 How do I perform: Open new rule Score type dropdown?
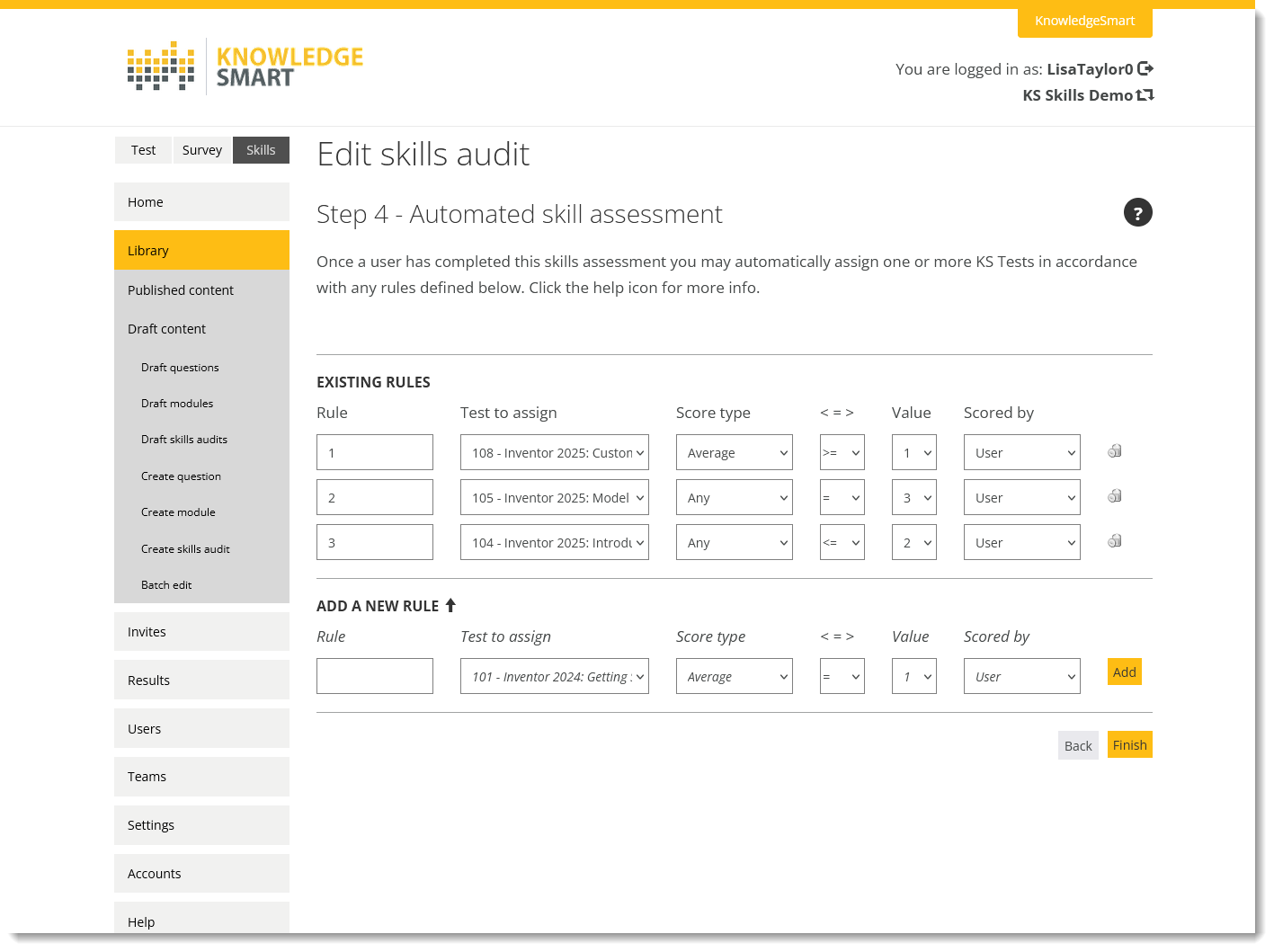point(735,676)
